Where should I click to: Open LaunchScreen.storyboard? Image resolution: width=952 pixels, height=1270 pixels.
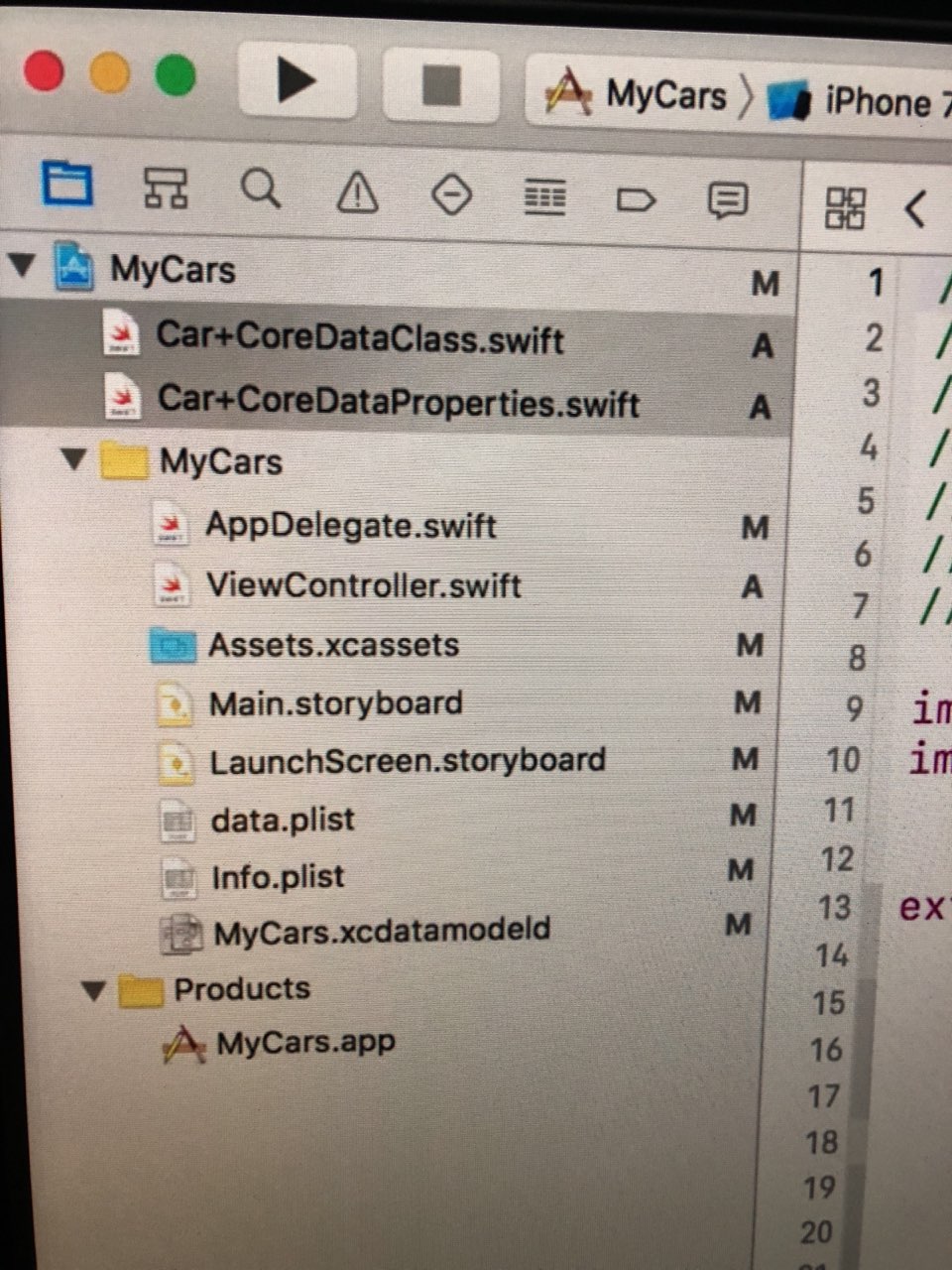(x=408, y=761)
